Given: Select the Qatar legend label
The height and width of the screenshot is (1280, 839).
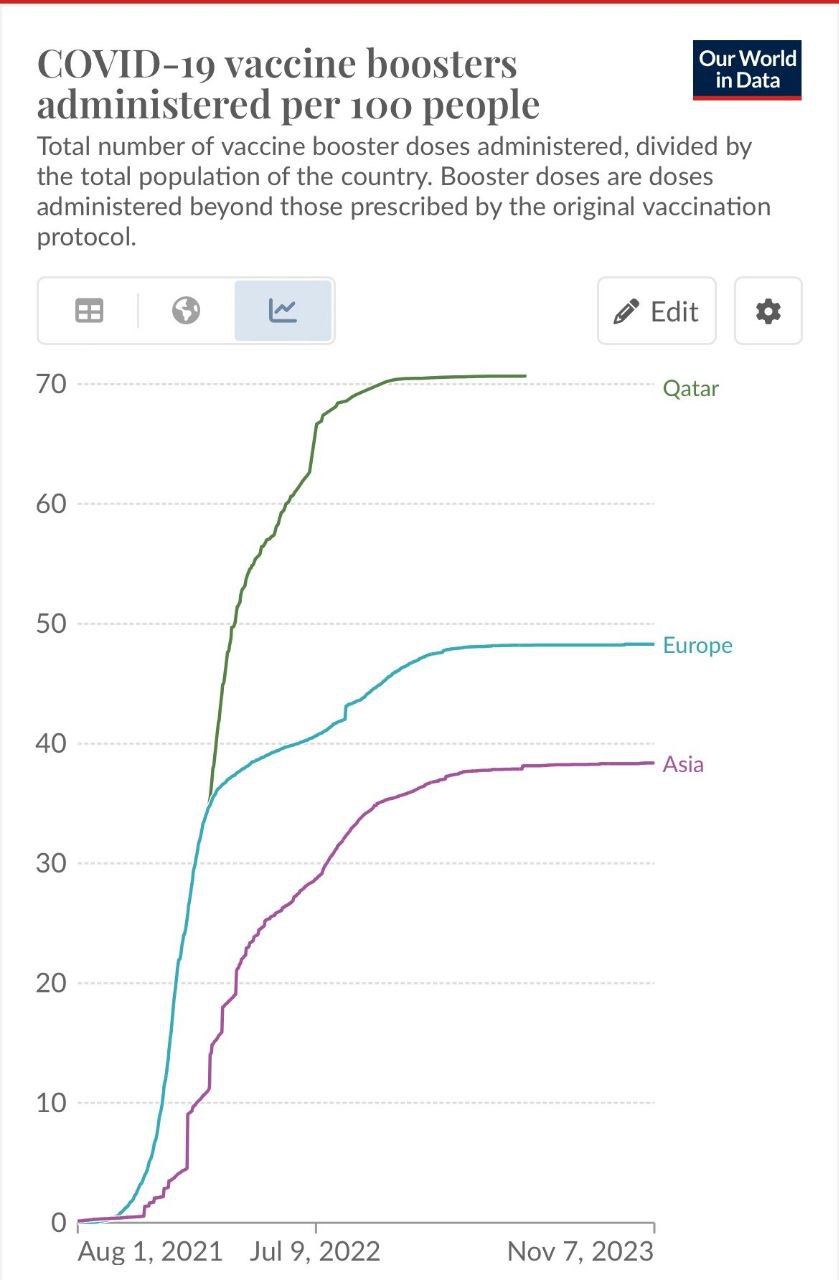Looking at the screenshot, I should (x=690, y=389).
